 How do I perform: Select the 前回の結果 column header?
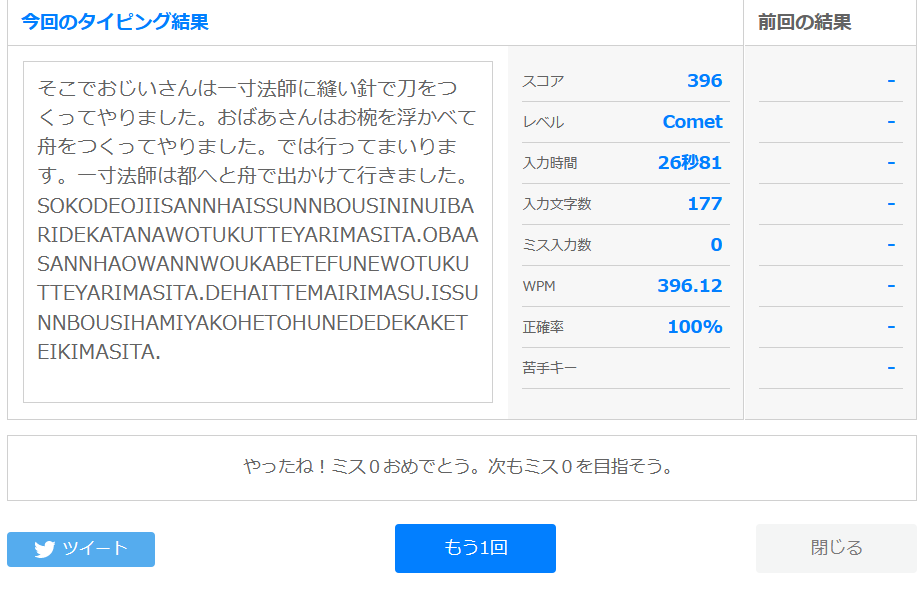[804, 22]
